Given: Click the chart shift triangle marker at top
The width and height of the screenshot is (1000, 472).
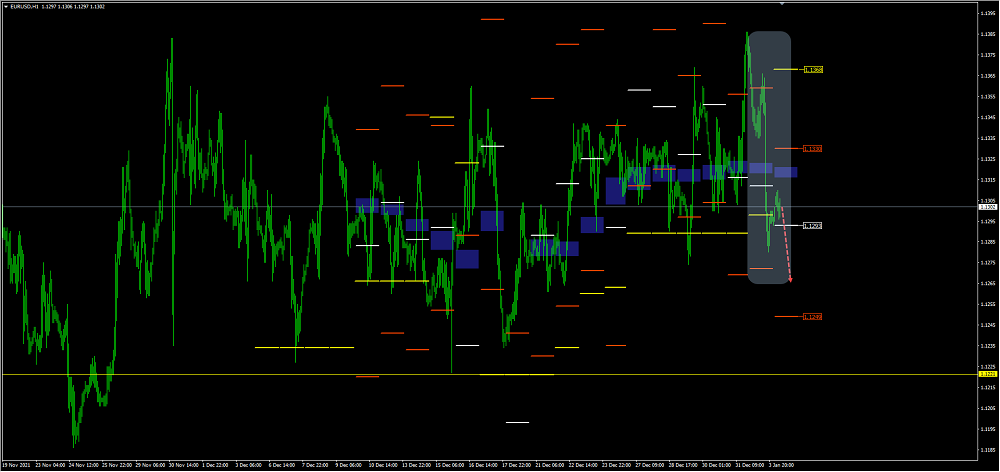Looking at the screenshot, I should pos(781,4).
